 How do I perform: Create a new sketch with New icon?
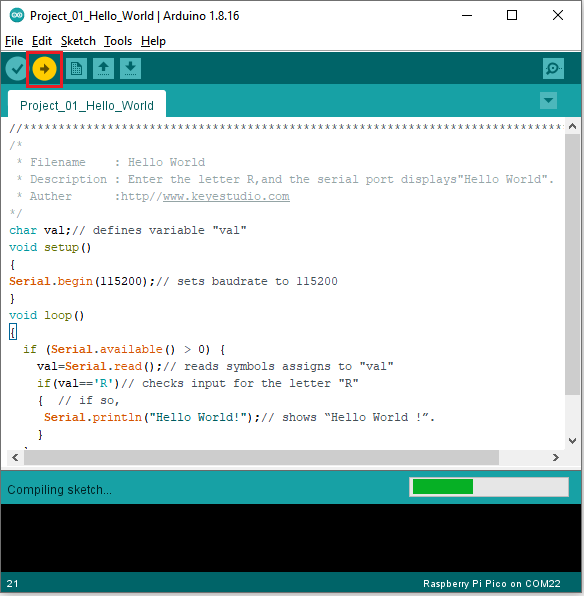pyautogui.click(x=76, y=69)
